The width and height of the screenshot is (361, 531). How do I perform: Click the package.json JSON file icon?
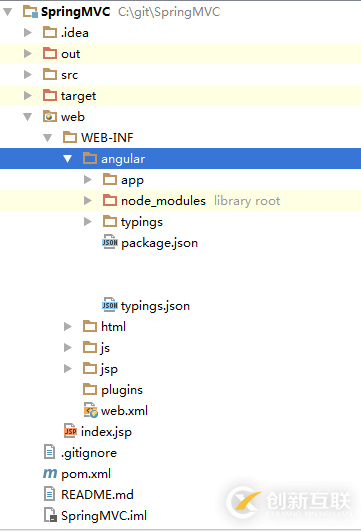pos(110,242)
